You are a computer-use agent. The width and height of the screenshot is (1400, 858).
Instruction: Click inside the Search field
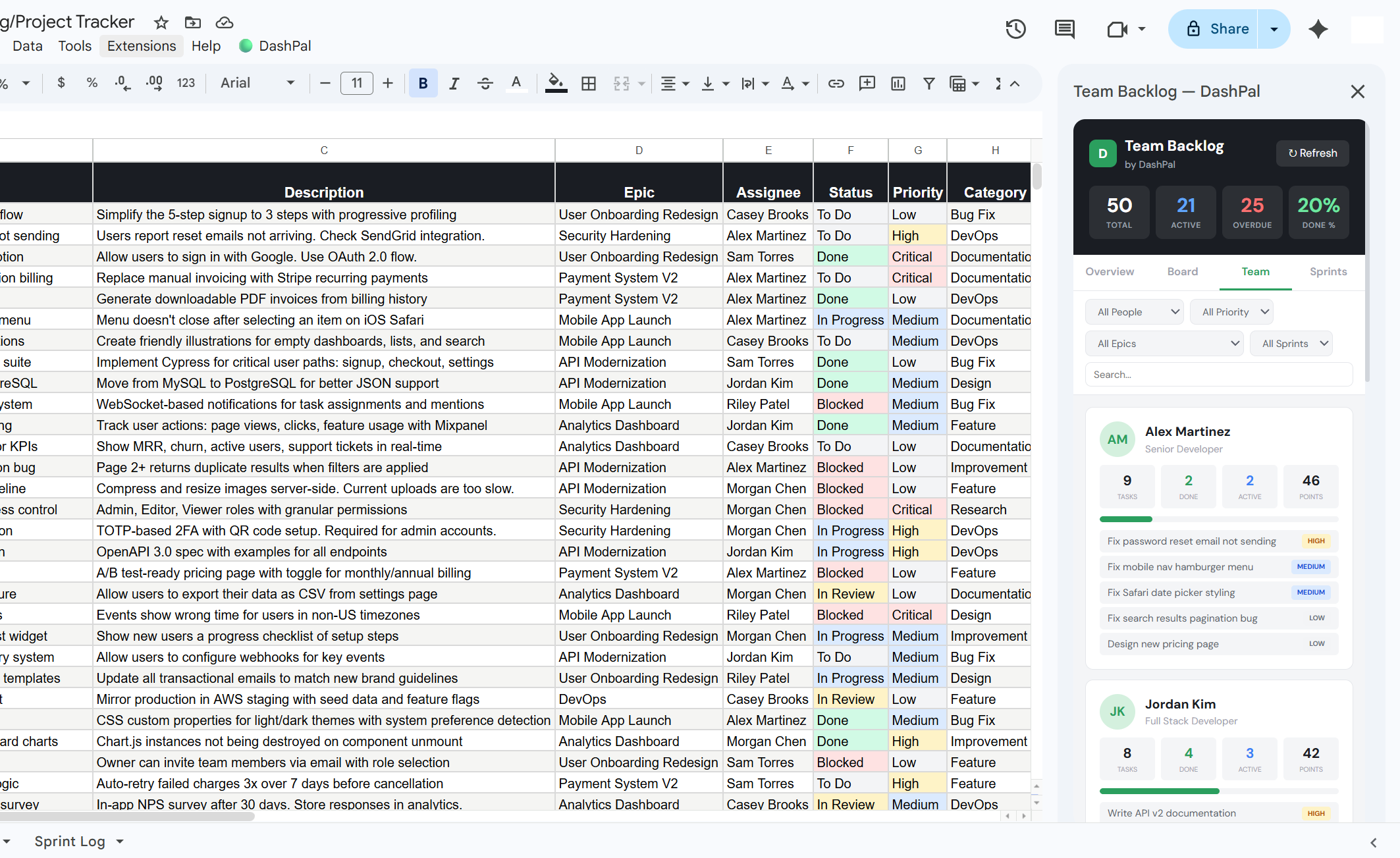pos(1218,374)
